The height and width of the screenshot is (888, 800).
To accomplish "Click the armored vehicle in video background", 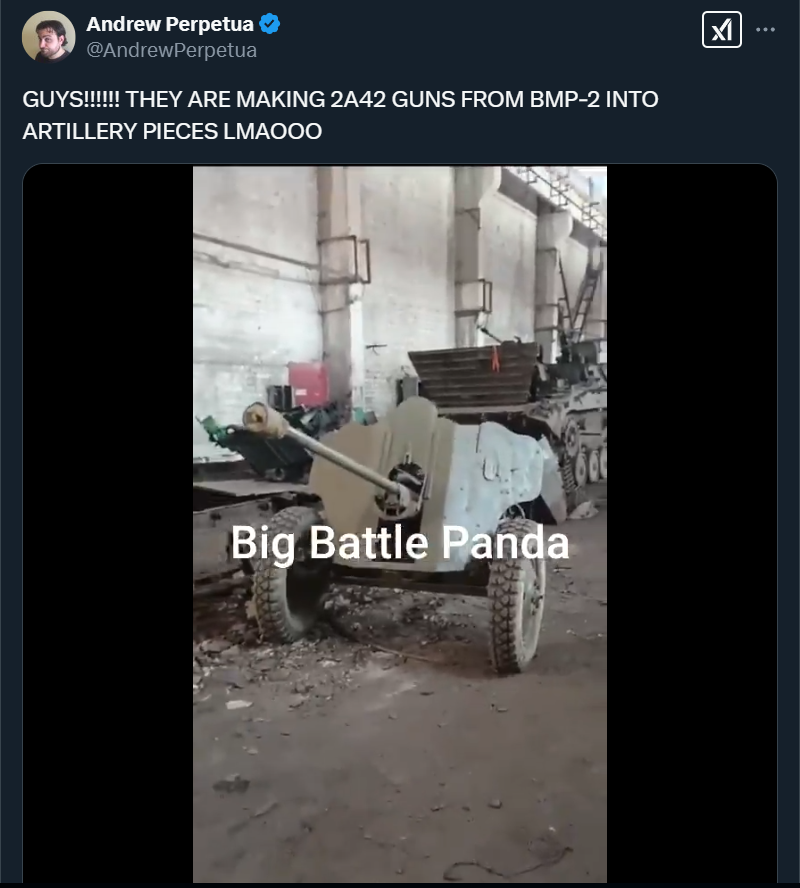I will (x=575, y=419).
